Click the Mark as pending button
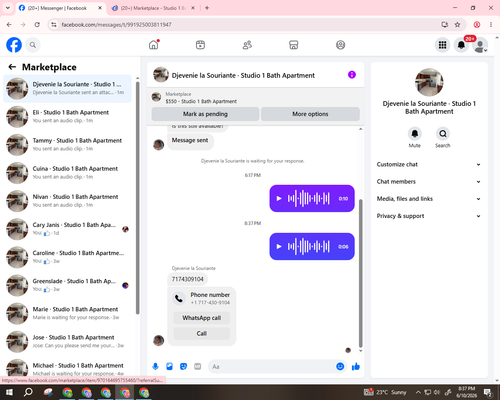Viewport: 500px width, 400px height. 205,114
